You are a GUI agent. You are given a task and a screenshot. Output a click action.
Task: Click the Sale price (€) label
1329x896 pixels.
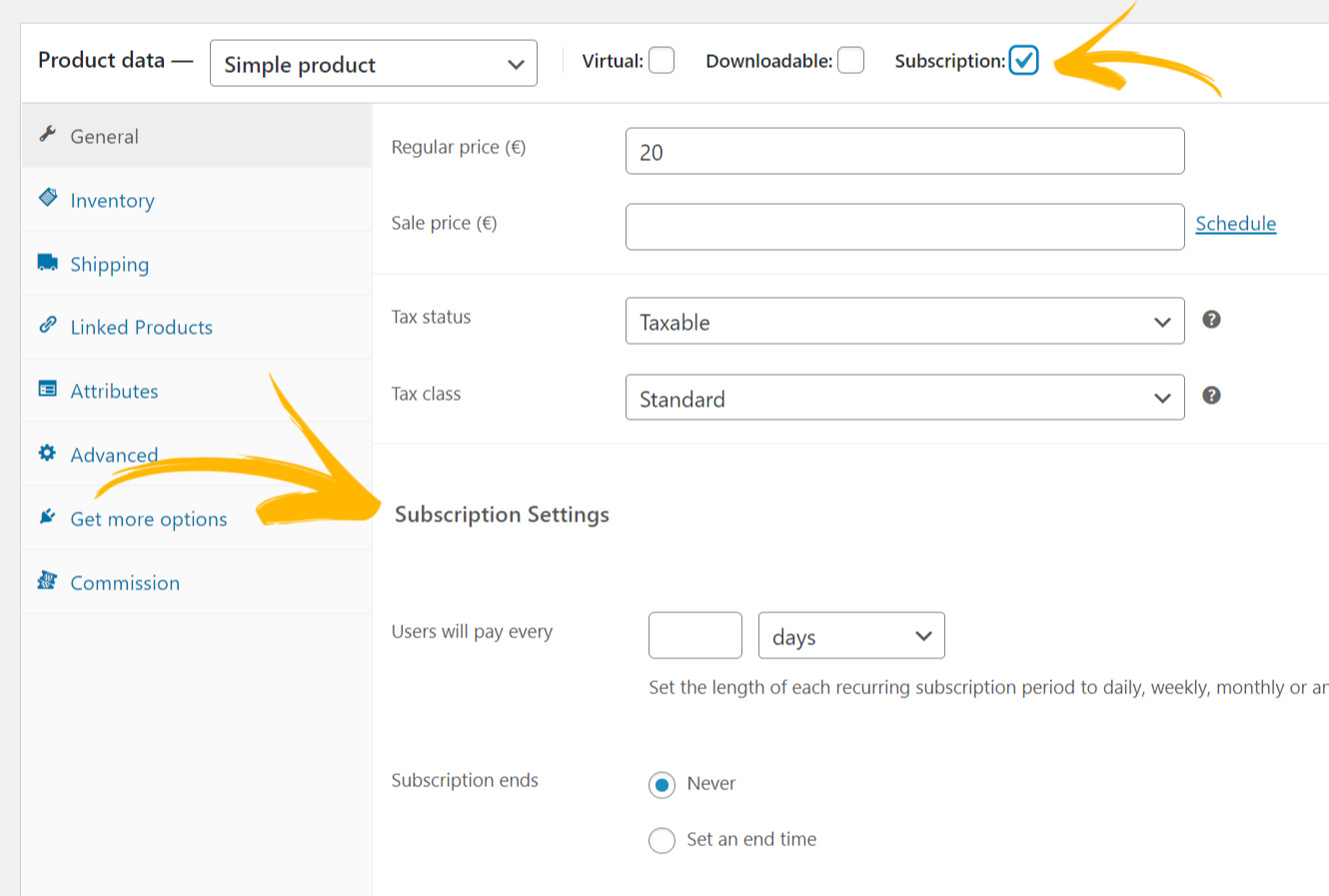tap(444, 223)
